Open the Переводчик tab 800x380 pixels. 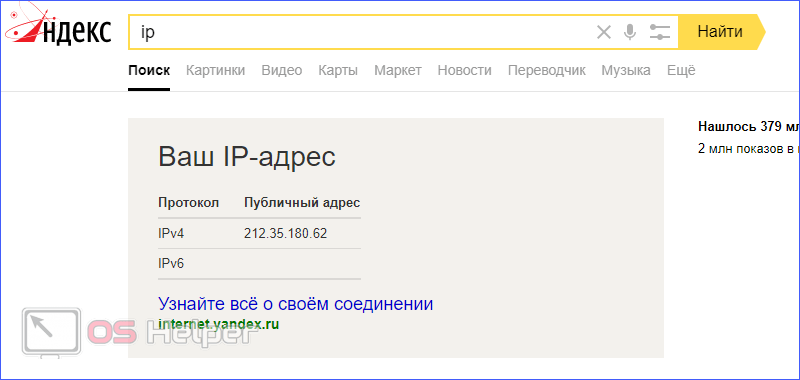pyautogui.click(x=546, y=70)
